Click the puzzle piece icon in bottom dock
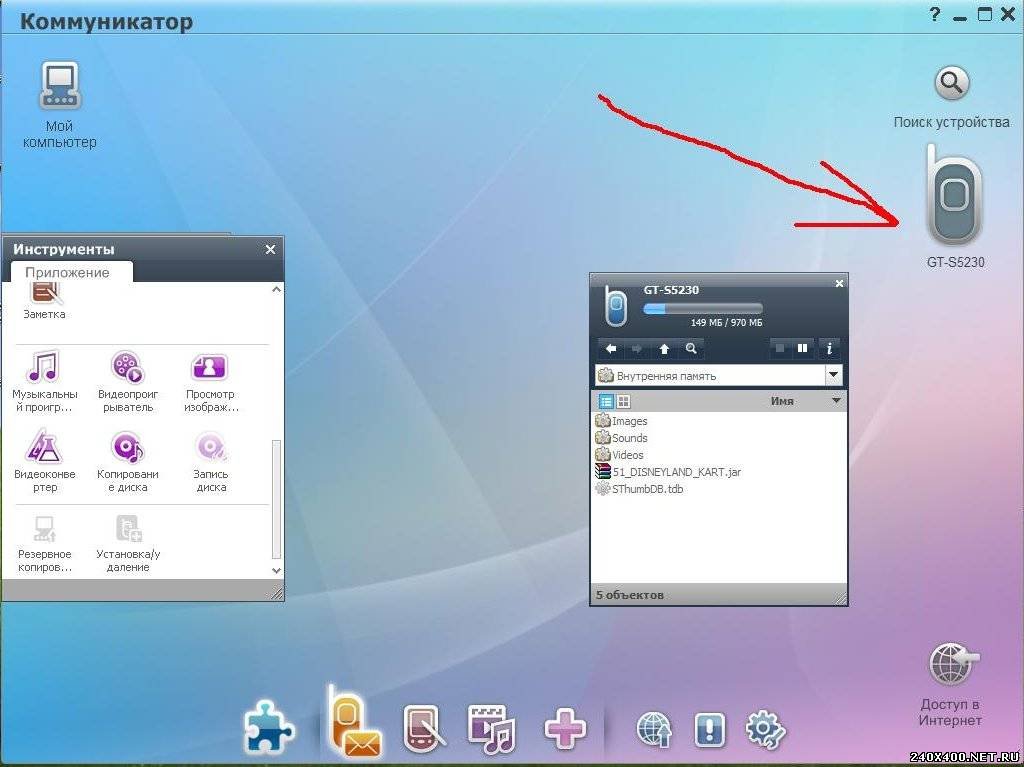This screenshot has height=767, width=1024. point(268,726)
